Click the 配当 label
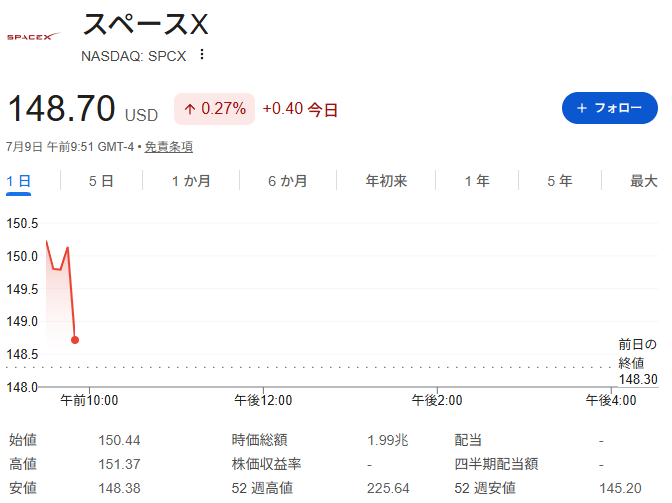 [468, 440]
